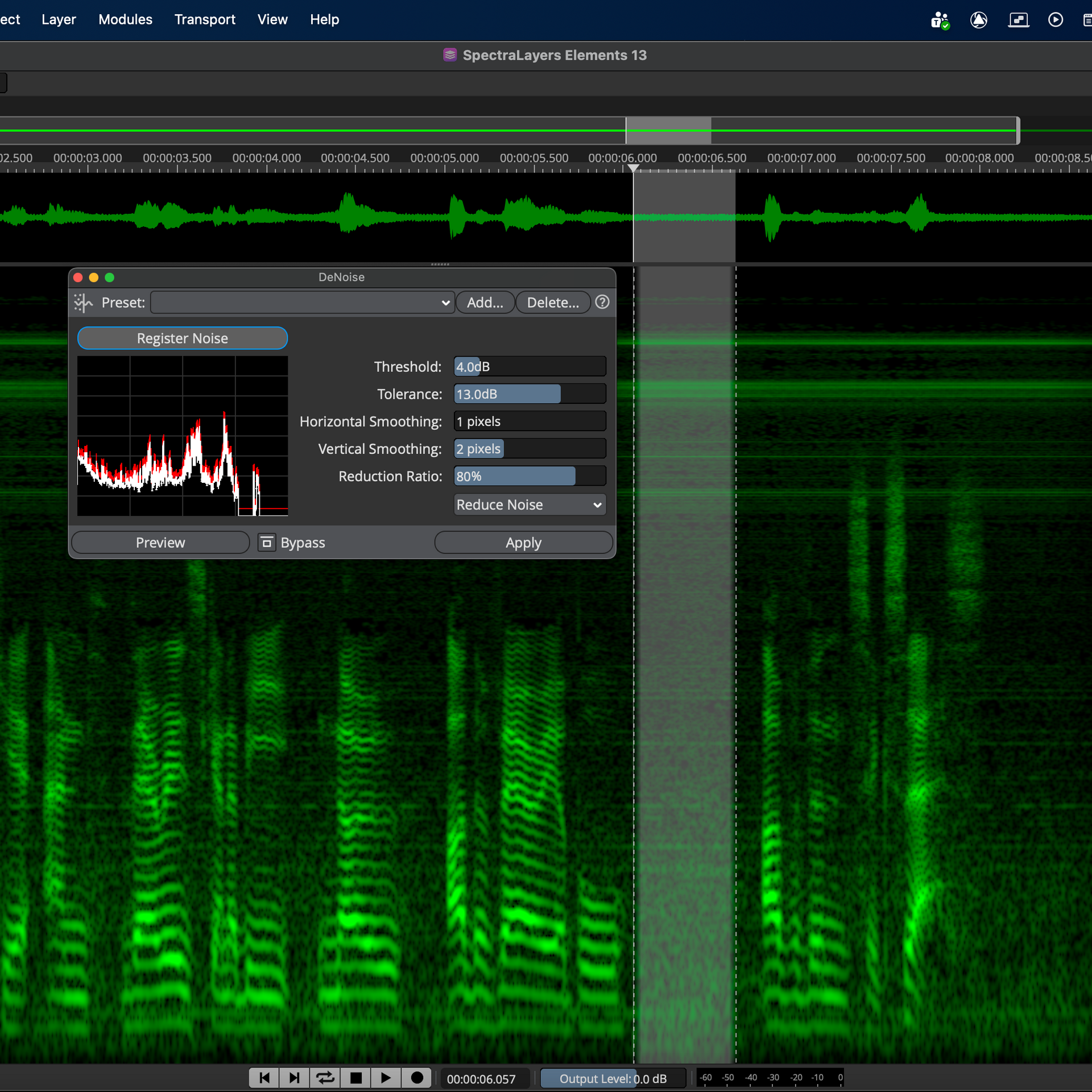Close the DeNoise dialog with red button
The height and width of the screenshot is (1092, 1092).
click(78, 278)
